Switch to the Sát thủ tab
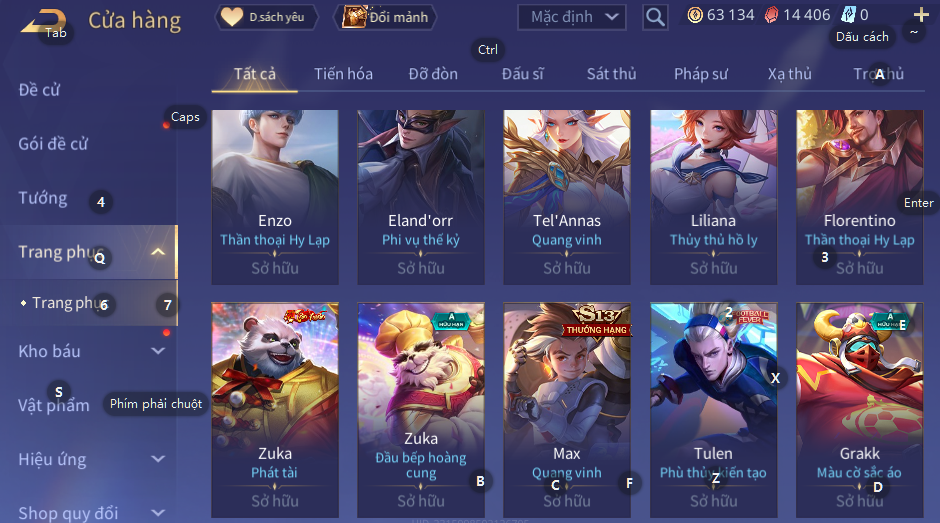 (611, 74)
